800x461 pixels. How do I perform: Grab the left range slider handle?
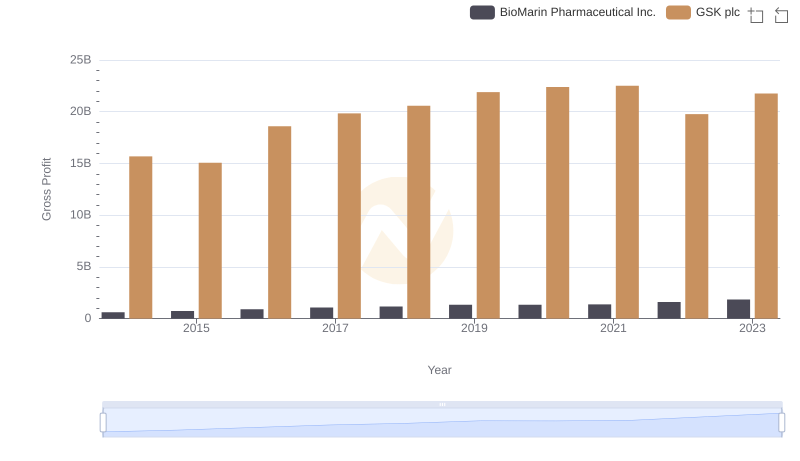[x=103, y=423]
